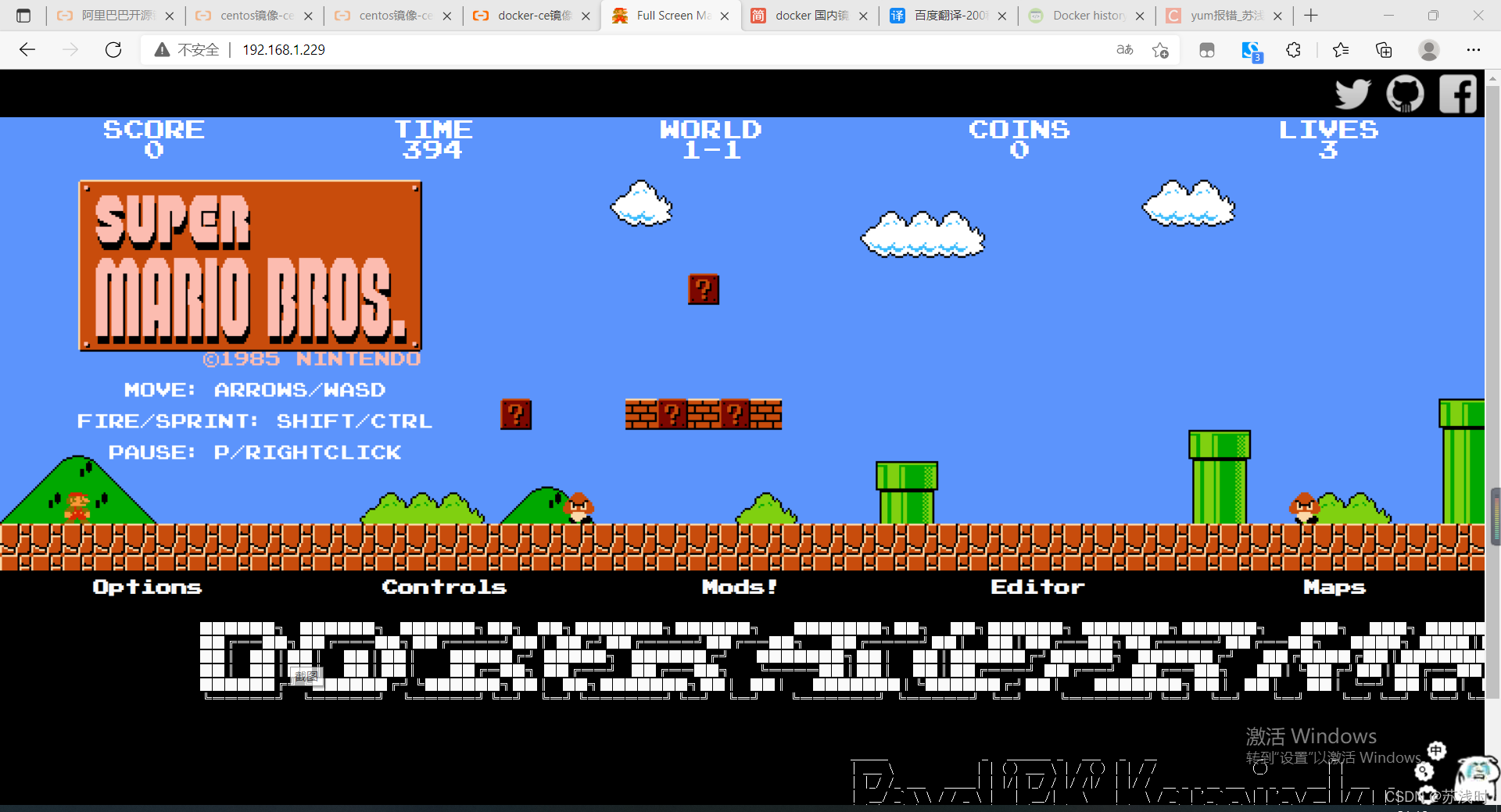Refresh the current page
Image resolution: width=1501 pixels, height=812 pixels.
point(113,50)
